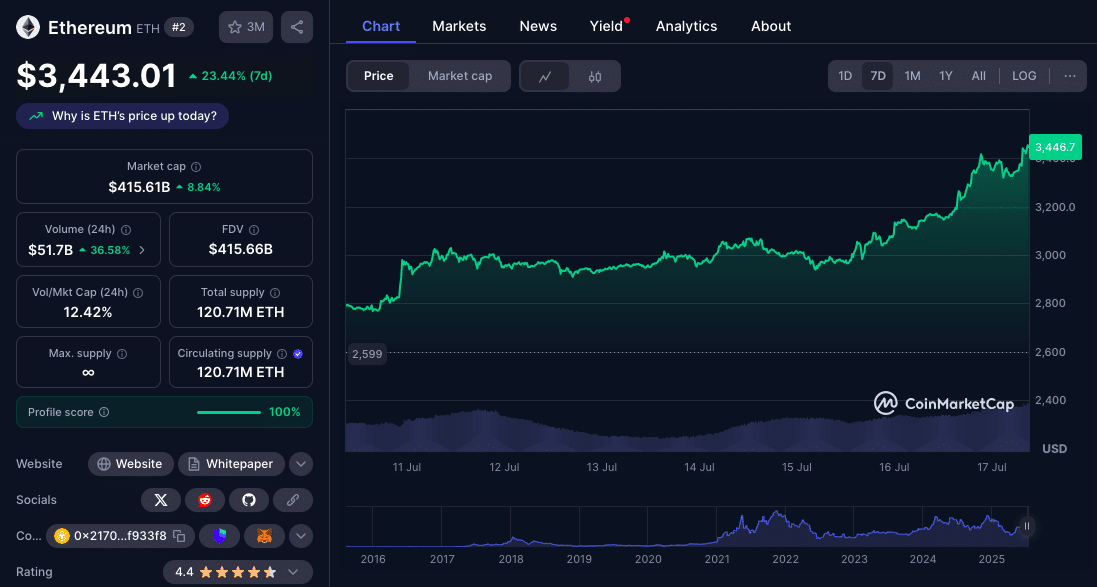Click the contract address chip 0x2170...f933f8
Screen dimensions: 1097x587
coord(120,536)
